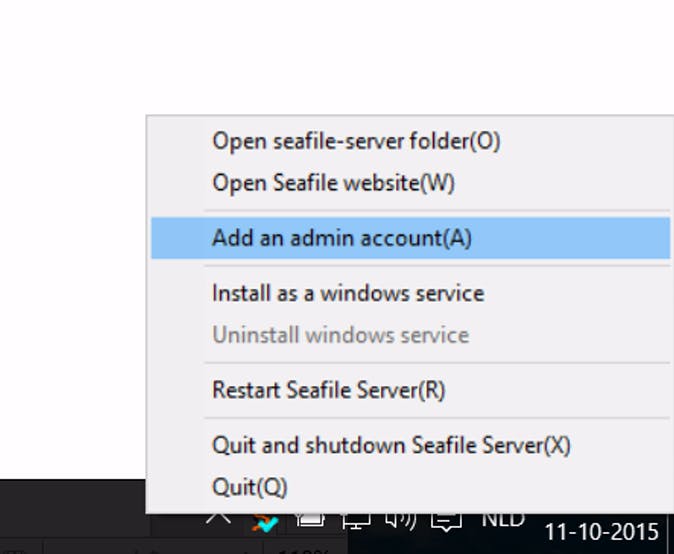Select Open seafile-server folder(O)
Viewport: 674px width, 554px height.
pyautogui.click(x=356, y=141)
